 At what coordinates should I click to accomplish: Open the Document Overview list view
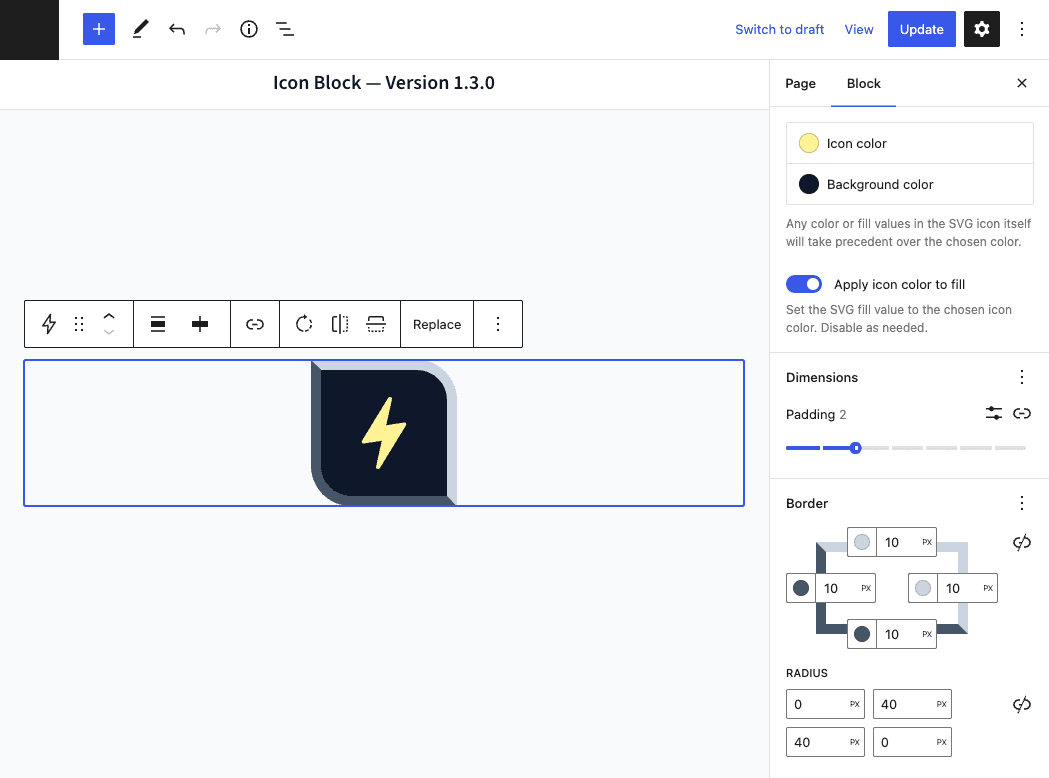tap(285, 29)
